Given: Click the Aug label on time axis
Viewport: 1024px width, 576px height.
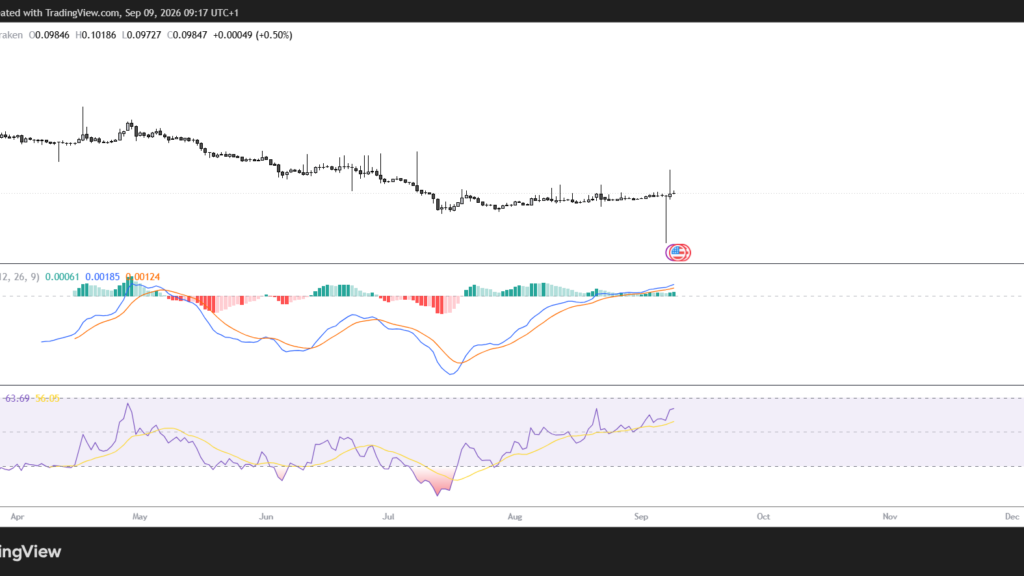Looking at the screenshot, I should [x=515, y=517].
